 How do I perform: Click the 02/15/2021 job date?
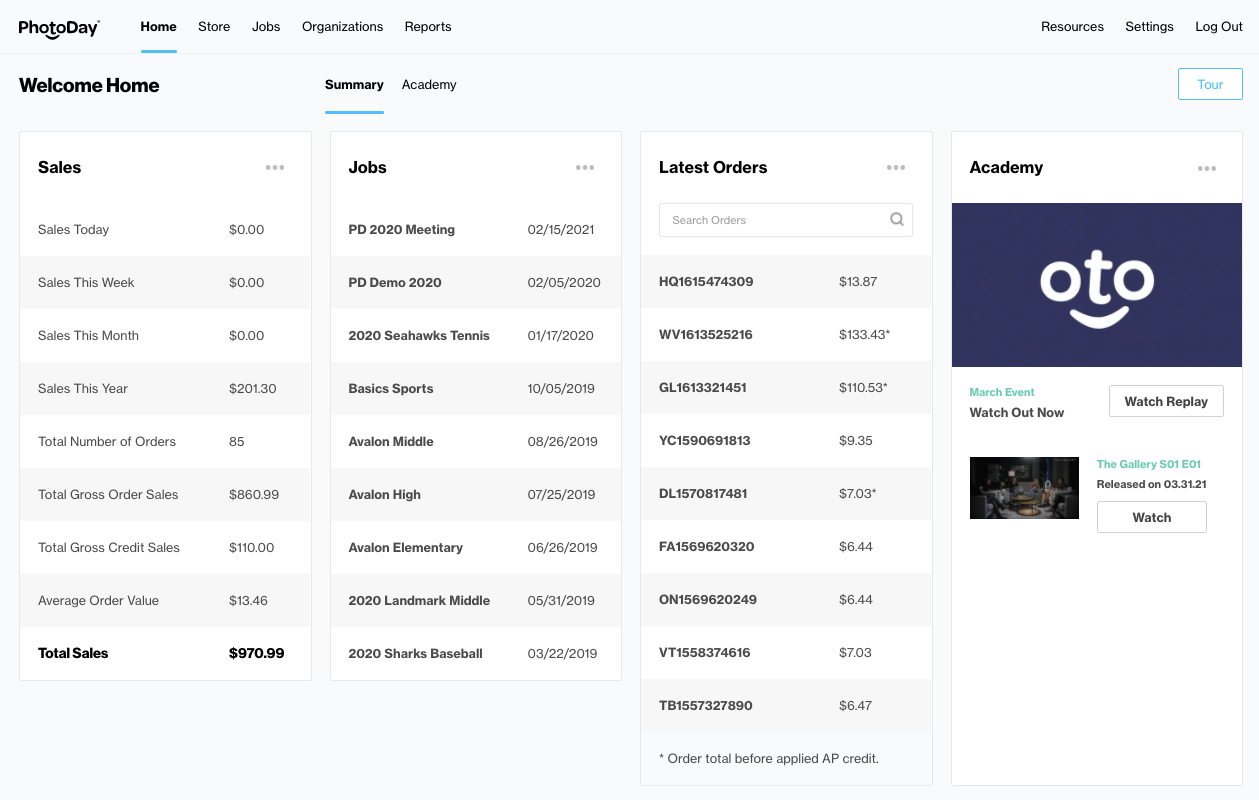561,229
